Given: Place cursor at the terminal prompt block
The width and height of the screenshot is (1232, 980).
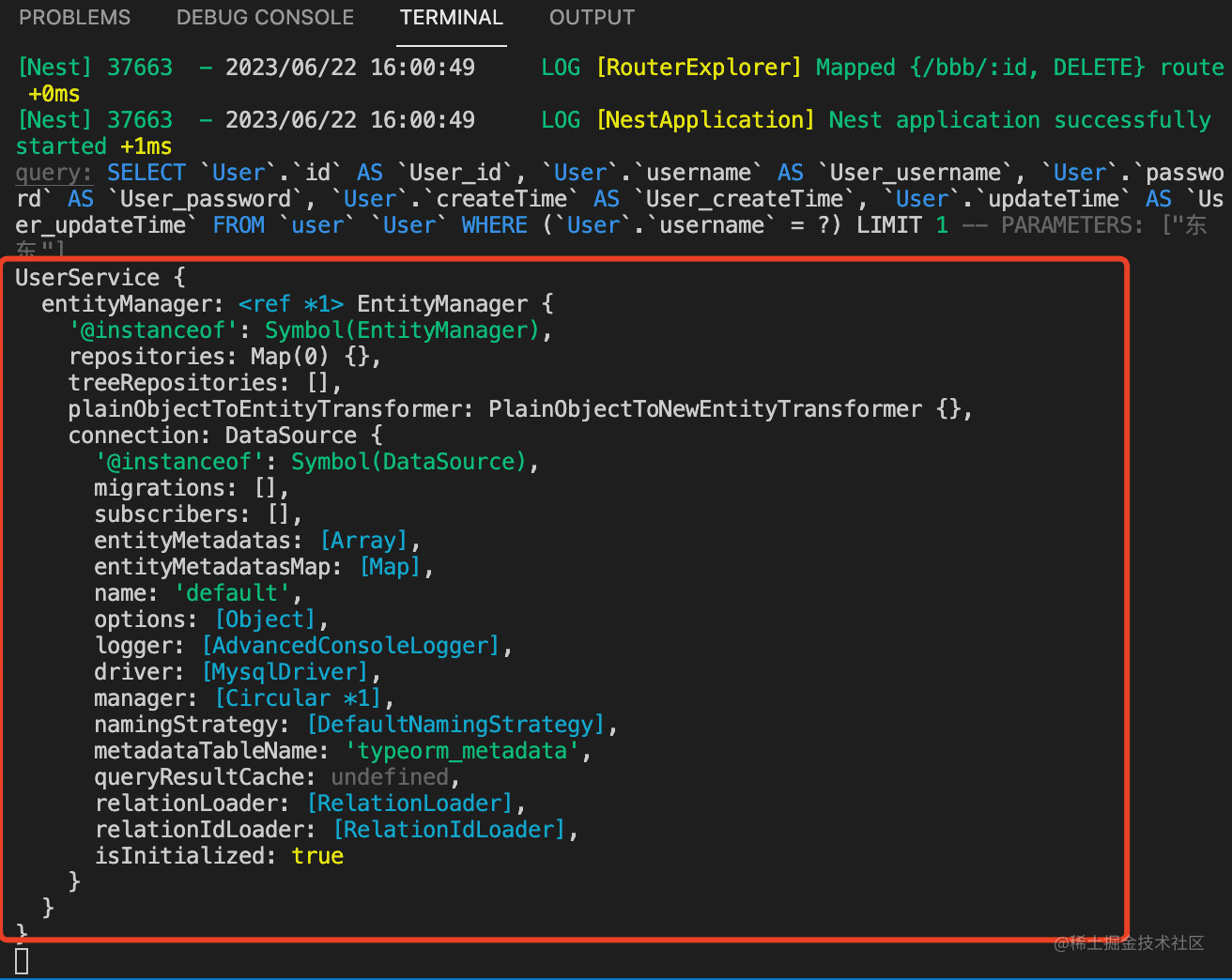Looking at the screenshot, I should [x=22, y=960].
